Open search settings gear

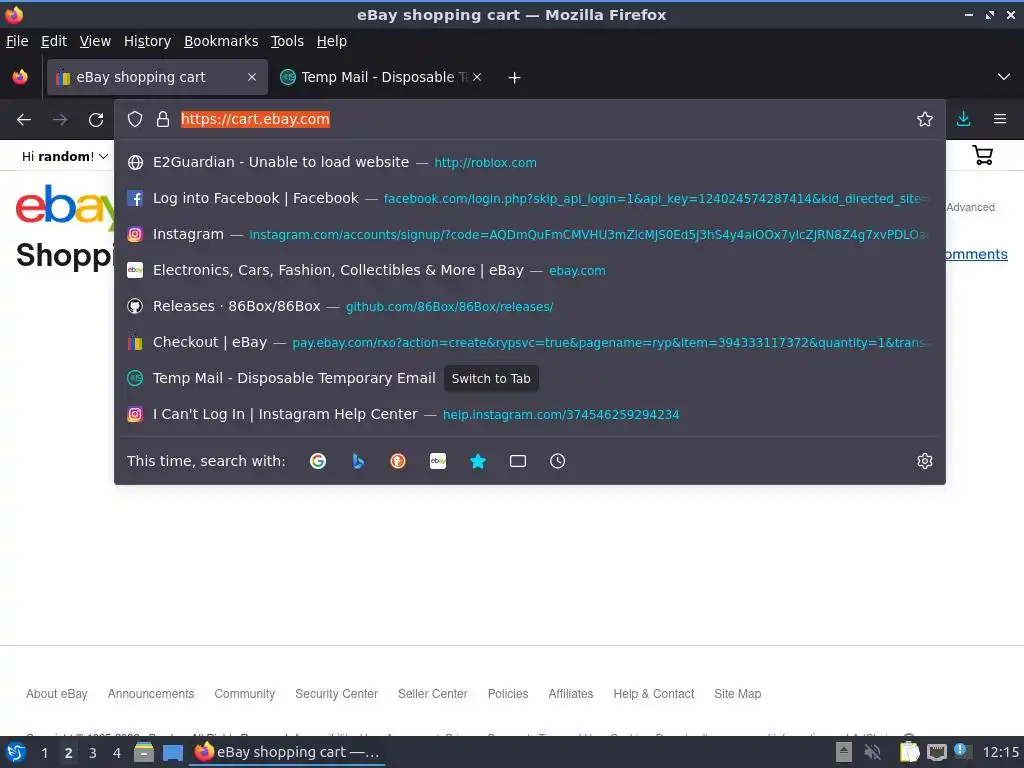tap(925, 461)
